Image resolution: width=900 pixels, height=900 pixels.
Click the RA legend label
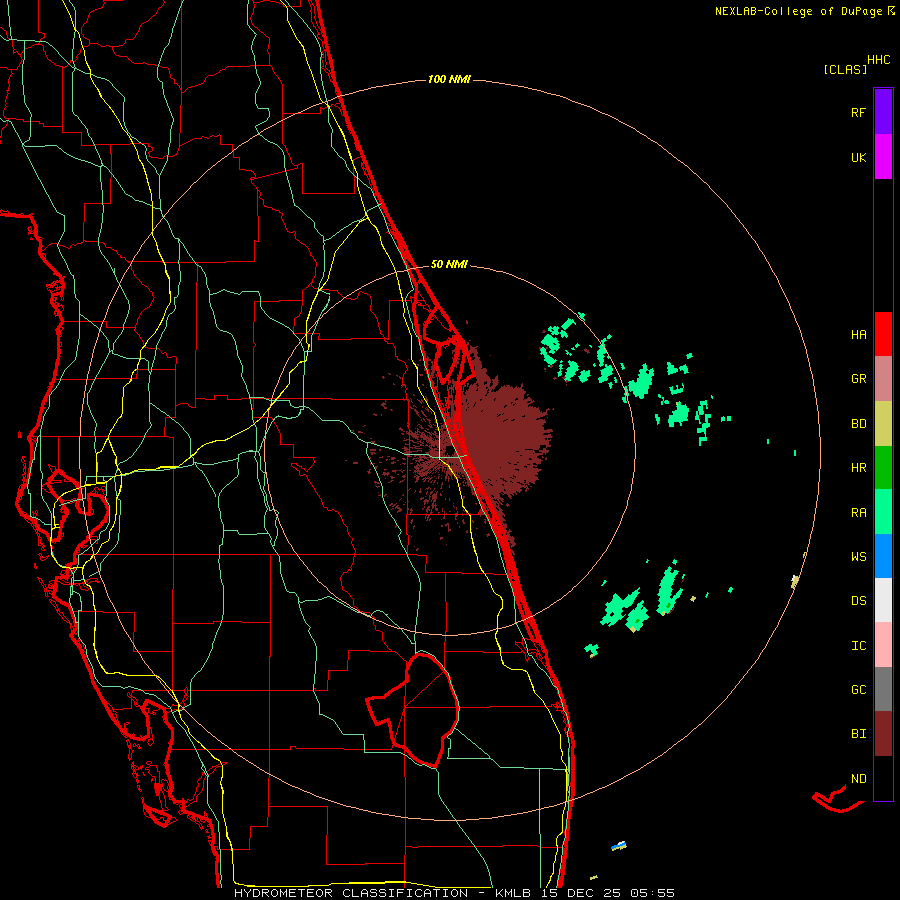tap(858, 512)
